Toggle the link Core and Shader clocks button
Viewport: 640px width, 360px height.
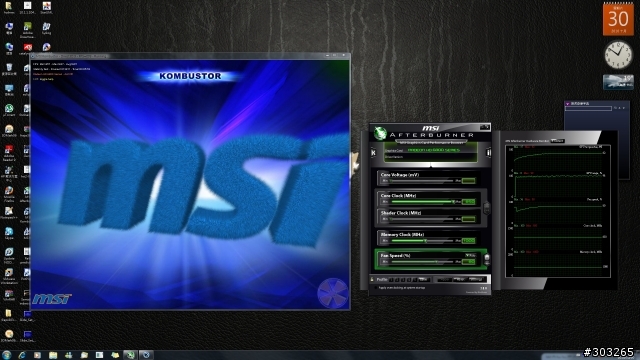point(487,208)
